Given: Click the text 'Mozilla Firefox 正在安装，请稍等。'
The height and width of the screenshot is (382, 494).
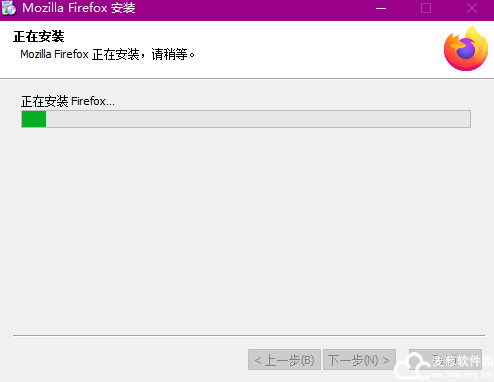Looking at the screenshot, I should pyautogui.click(x=108, y=54).
